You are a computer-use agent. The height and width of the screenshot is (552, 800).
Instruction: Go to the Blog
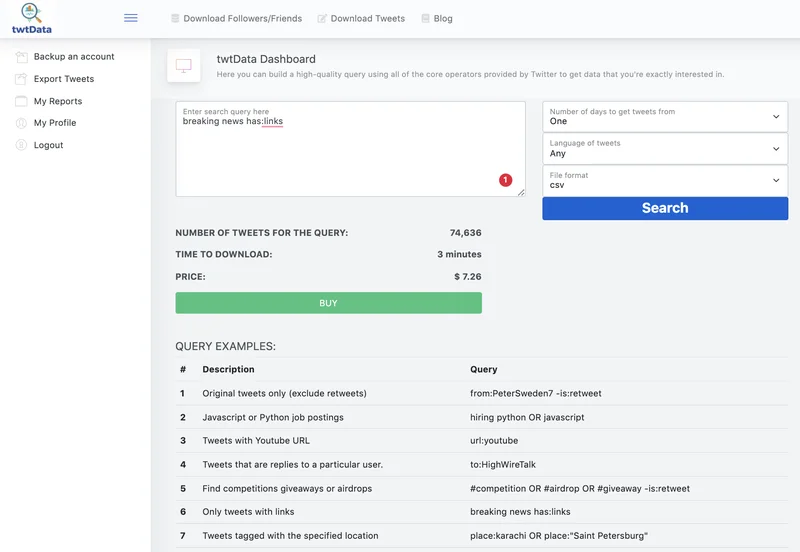pyautogui.click(x=443, y=18)
